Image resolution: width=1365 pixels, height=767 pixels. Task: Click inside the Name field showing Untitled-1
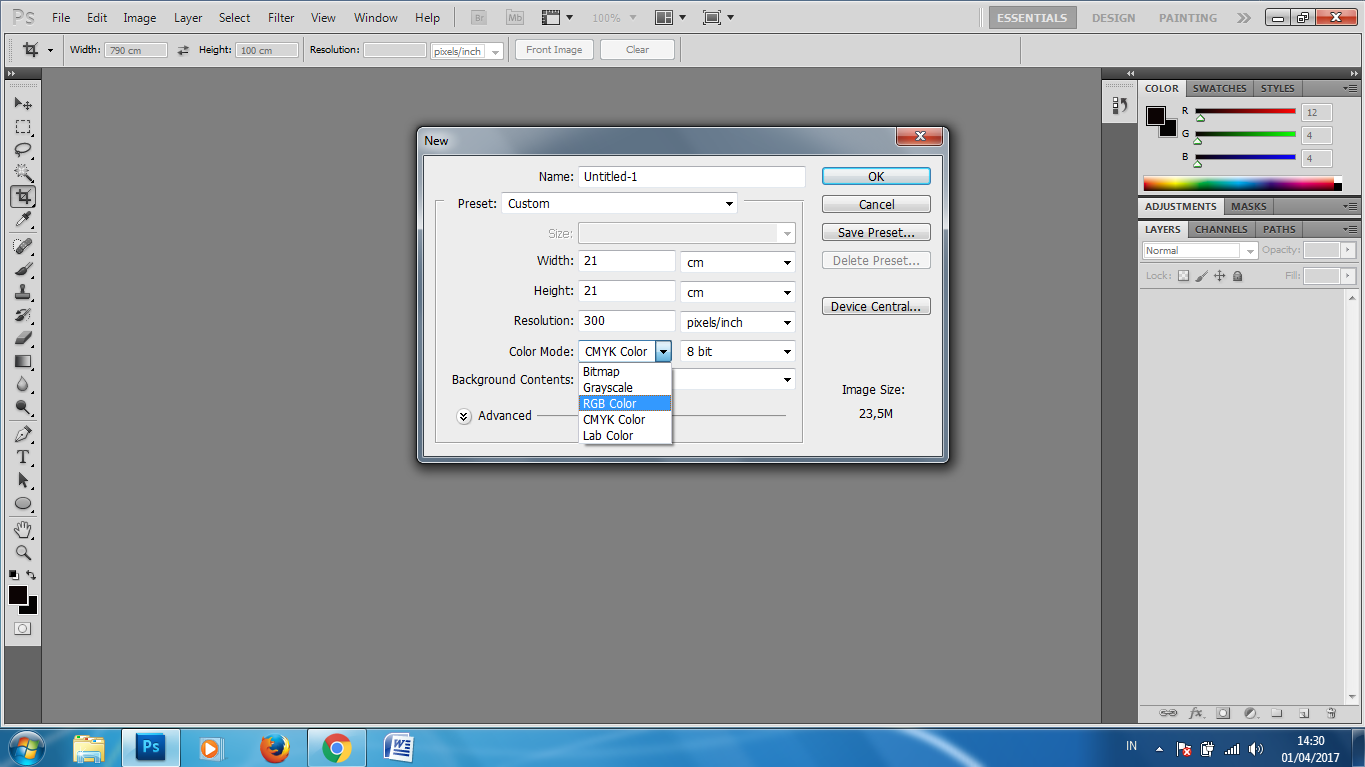coord(690,176)
